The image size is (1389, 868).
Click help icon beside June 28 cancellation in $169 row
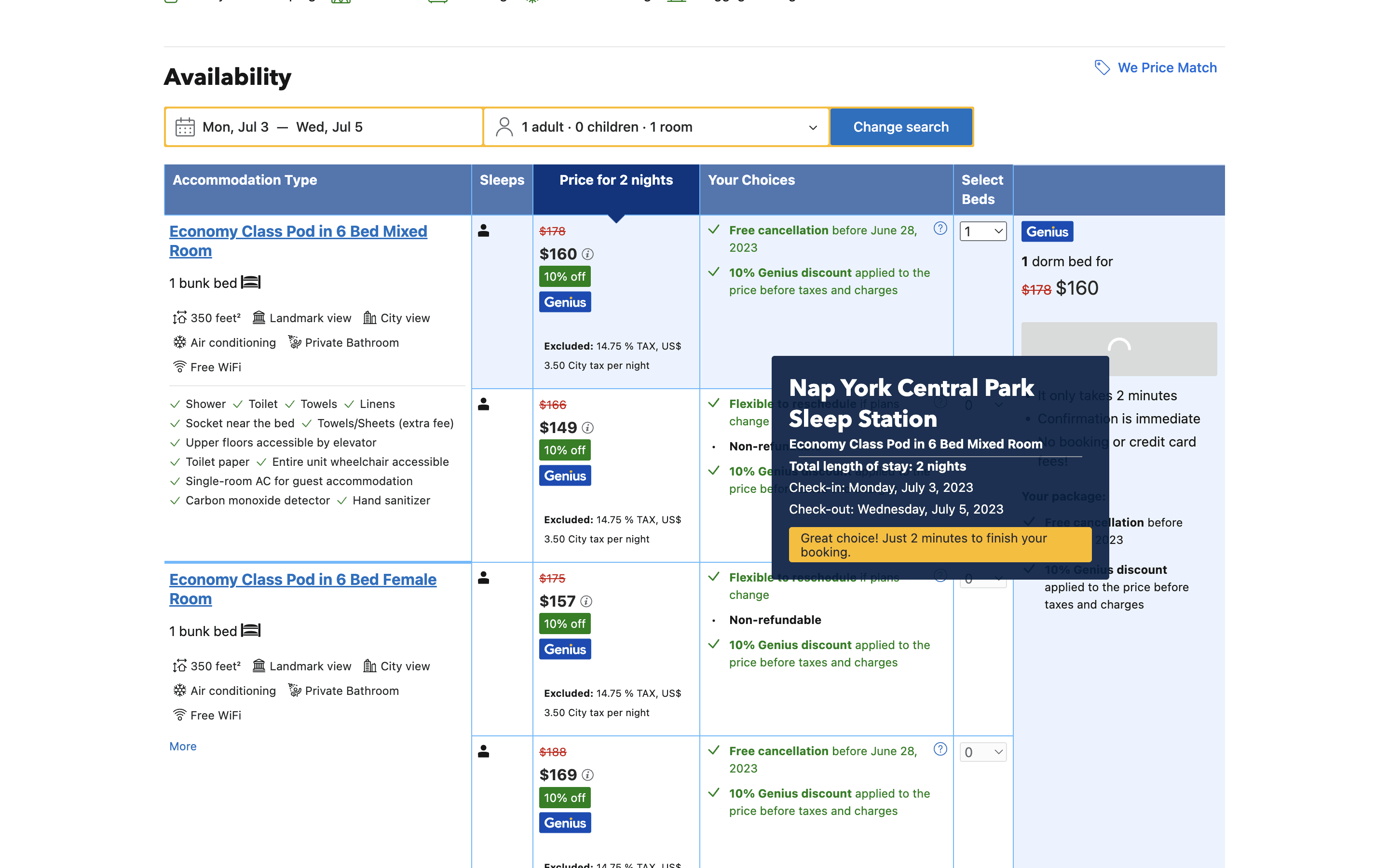coord(940,749)
